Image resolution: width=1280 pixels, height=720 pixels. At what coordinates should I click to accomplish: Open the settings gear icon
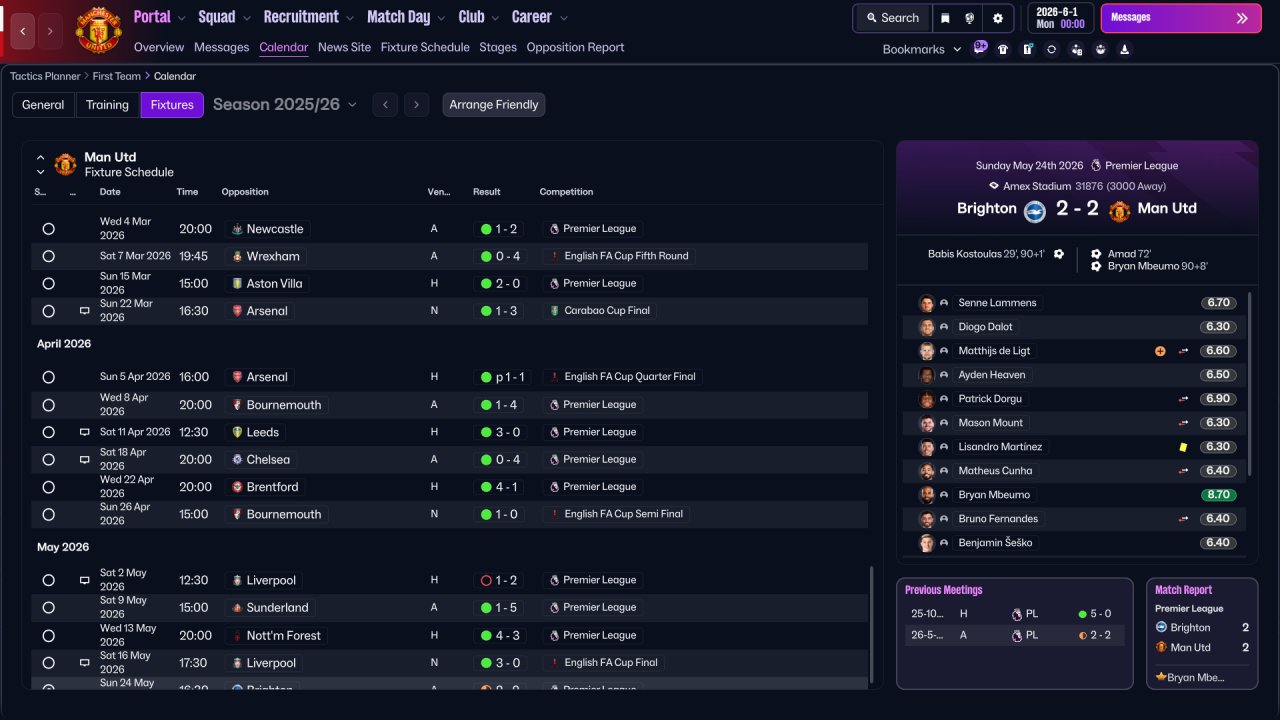click(997, 18)
